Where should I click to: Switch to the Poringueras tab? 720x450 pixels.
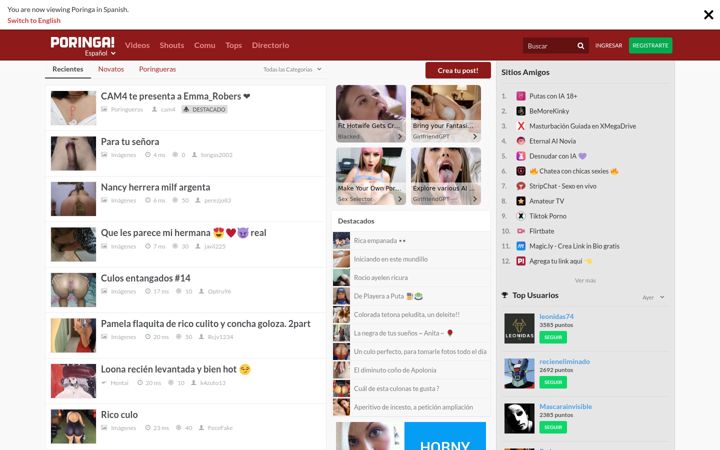pos(158,69)
